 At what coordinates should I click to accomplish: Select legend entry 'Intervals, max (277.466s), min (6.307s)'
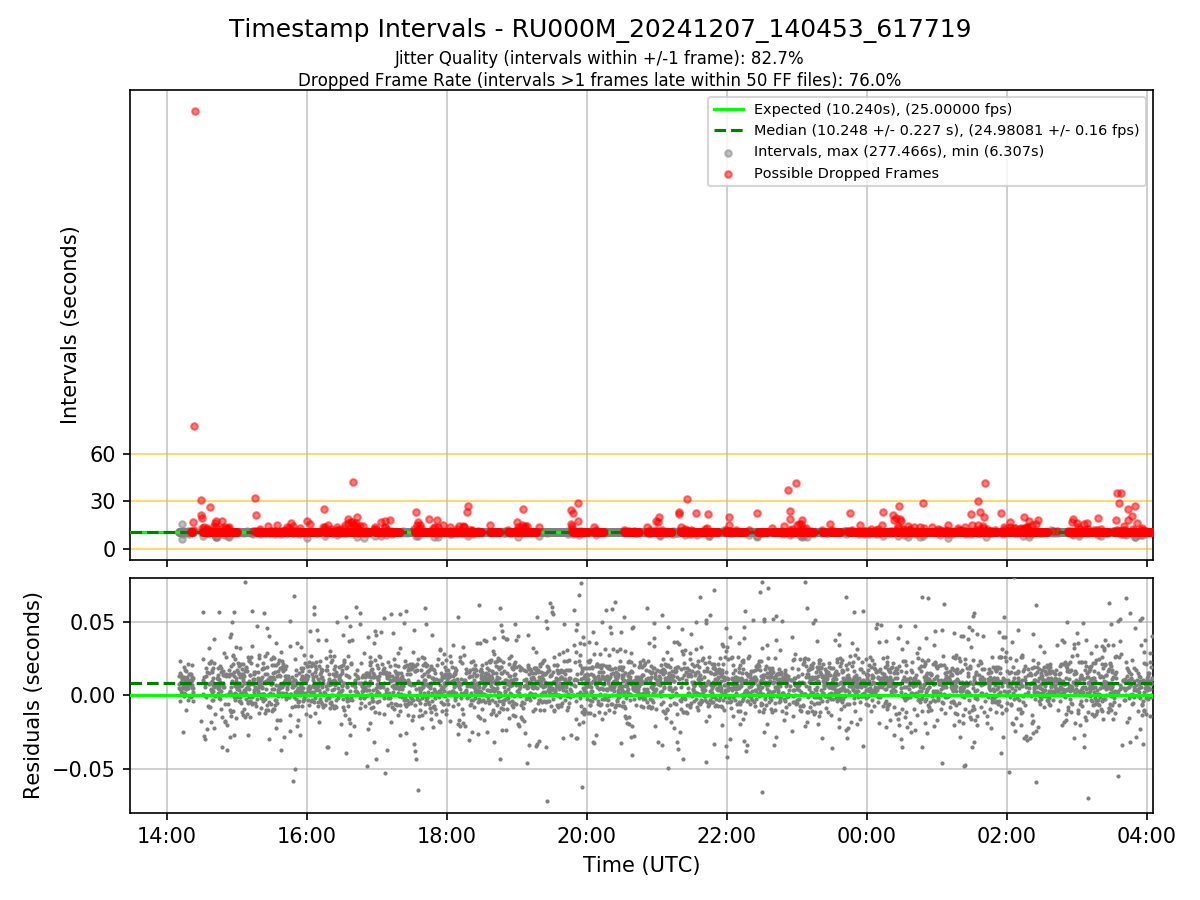[899, 151]
